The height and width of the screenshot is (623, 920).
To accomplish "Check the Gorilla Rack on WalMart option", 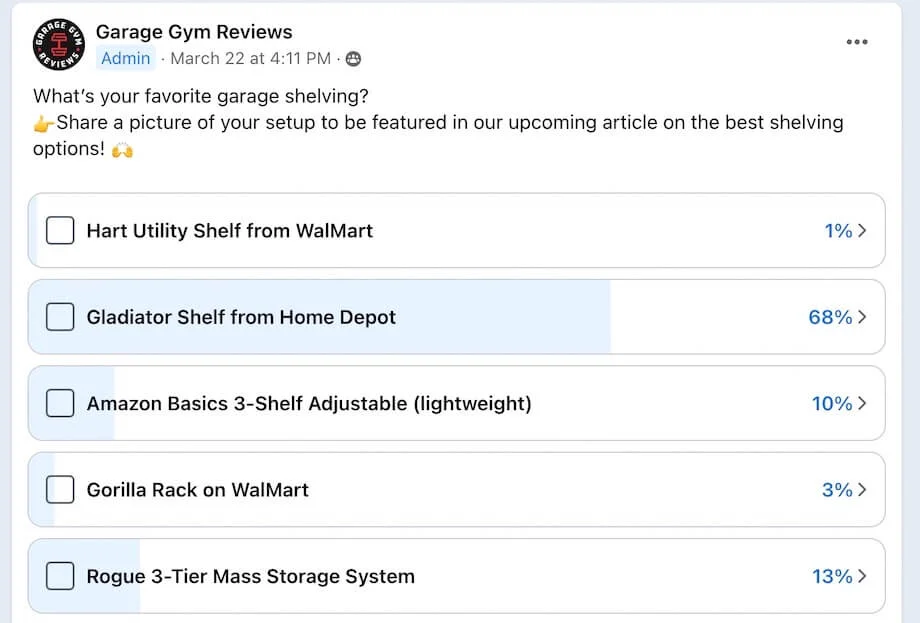I will (x=60, y=490).
